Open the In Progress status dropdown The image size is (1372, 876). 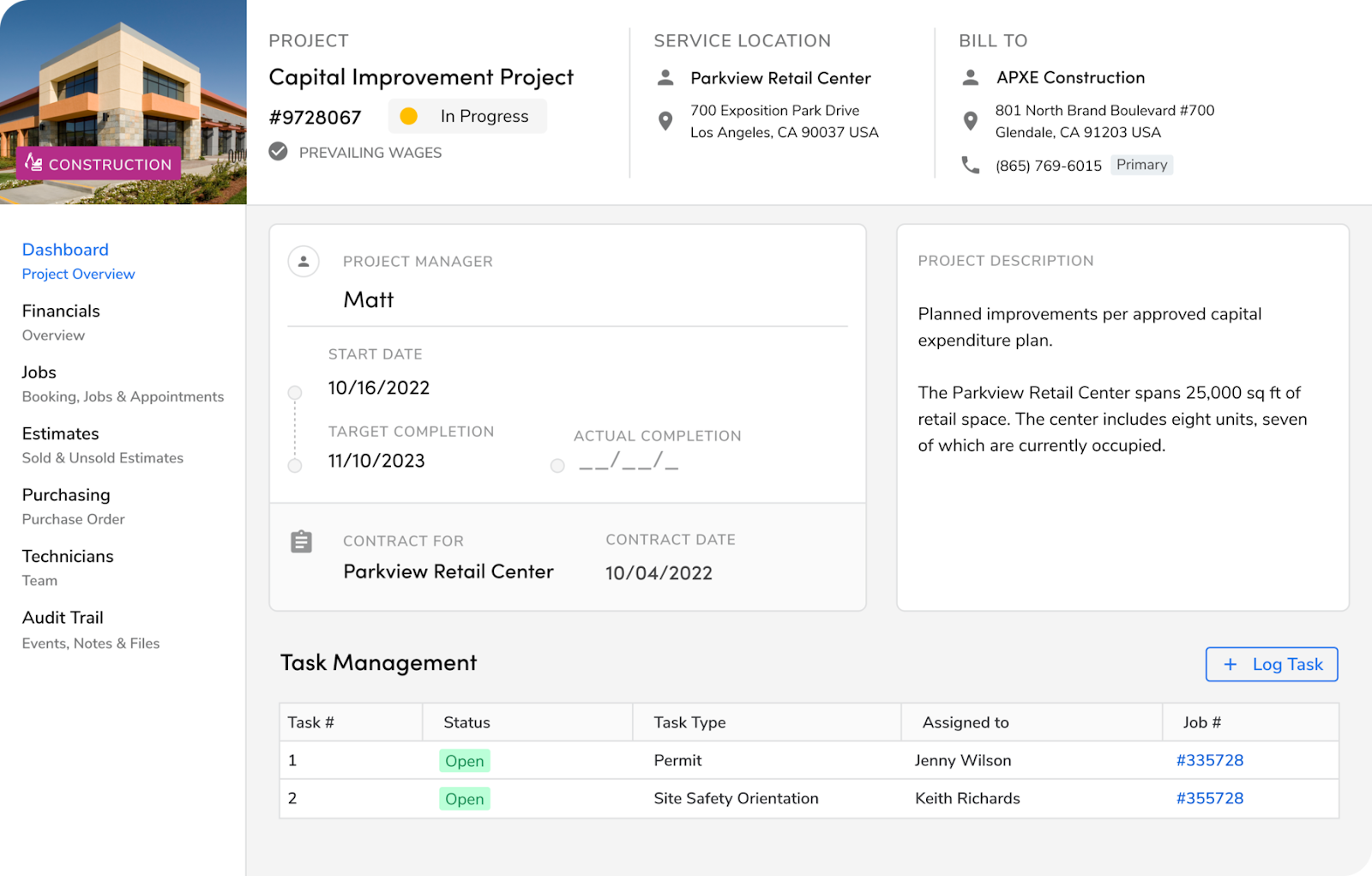(467, 116)
